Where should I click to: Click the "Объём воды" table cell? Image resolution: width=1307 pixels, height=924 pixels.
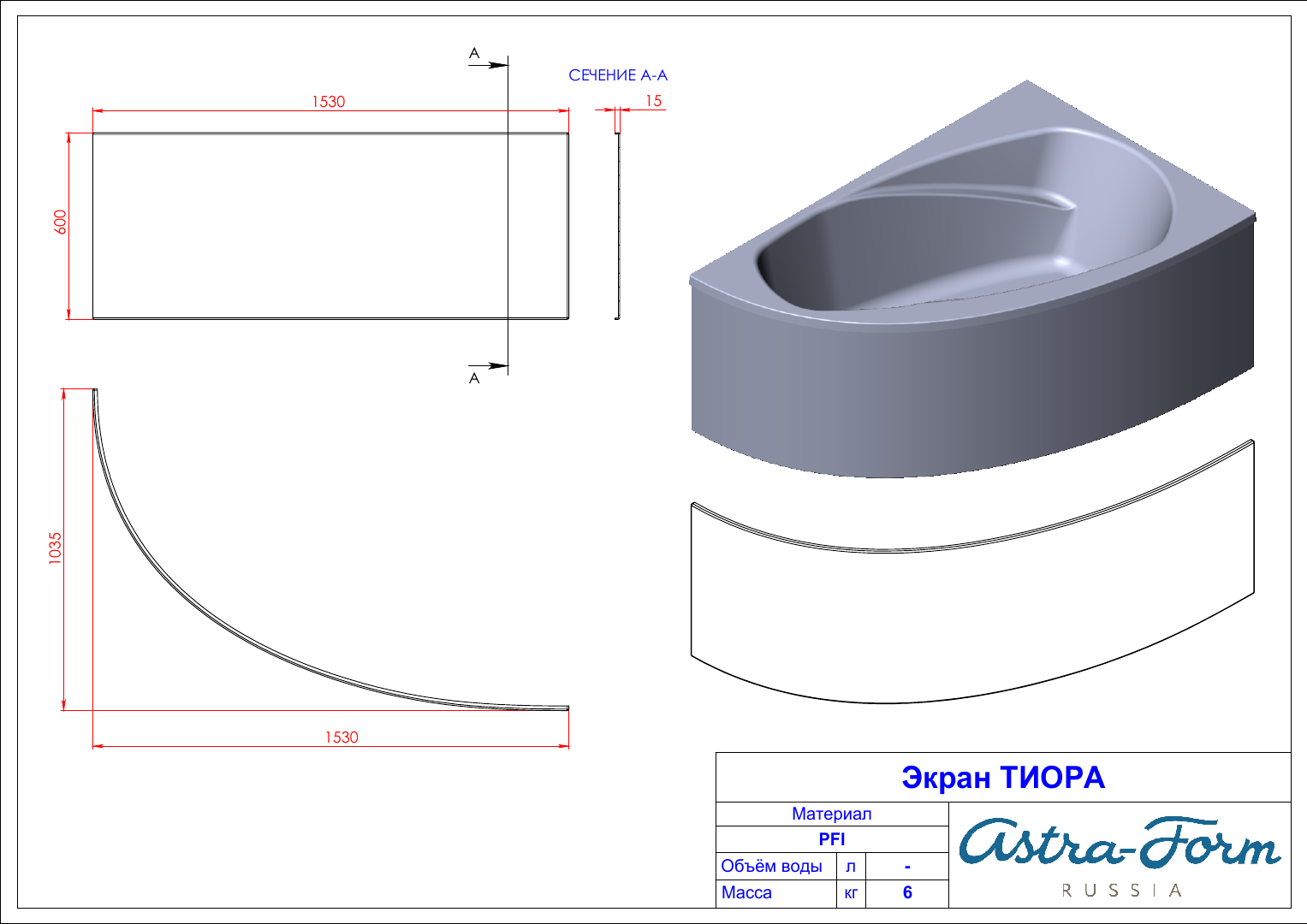tap(775, 866)
